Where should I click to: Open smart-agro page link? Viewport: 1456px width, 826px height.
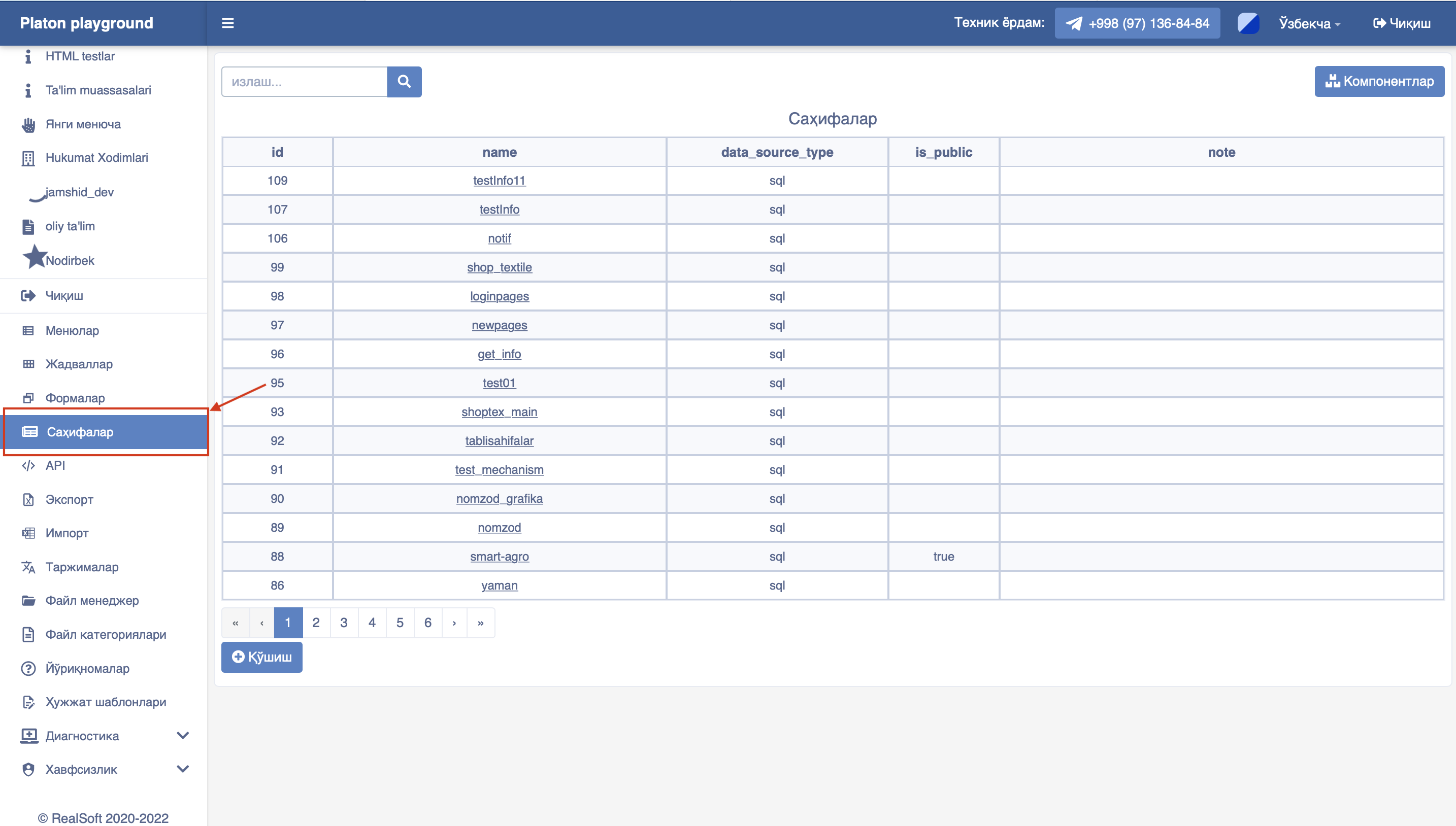pos(499,557)
